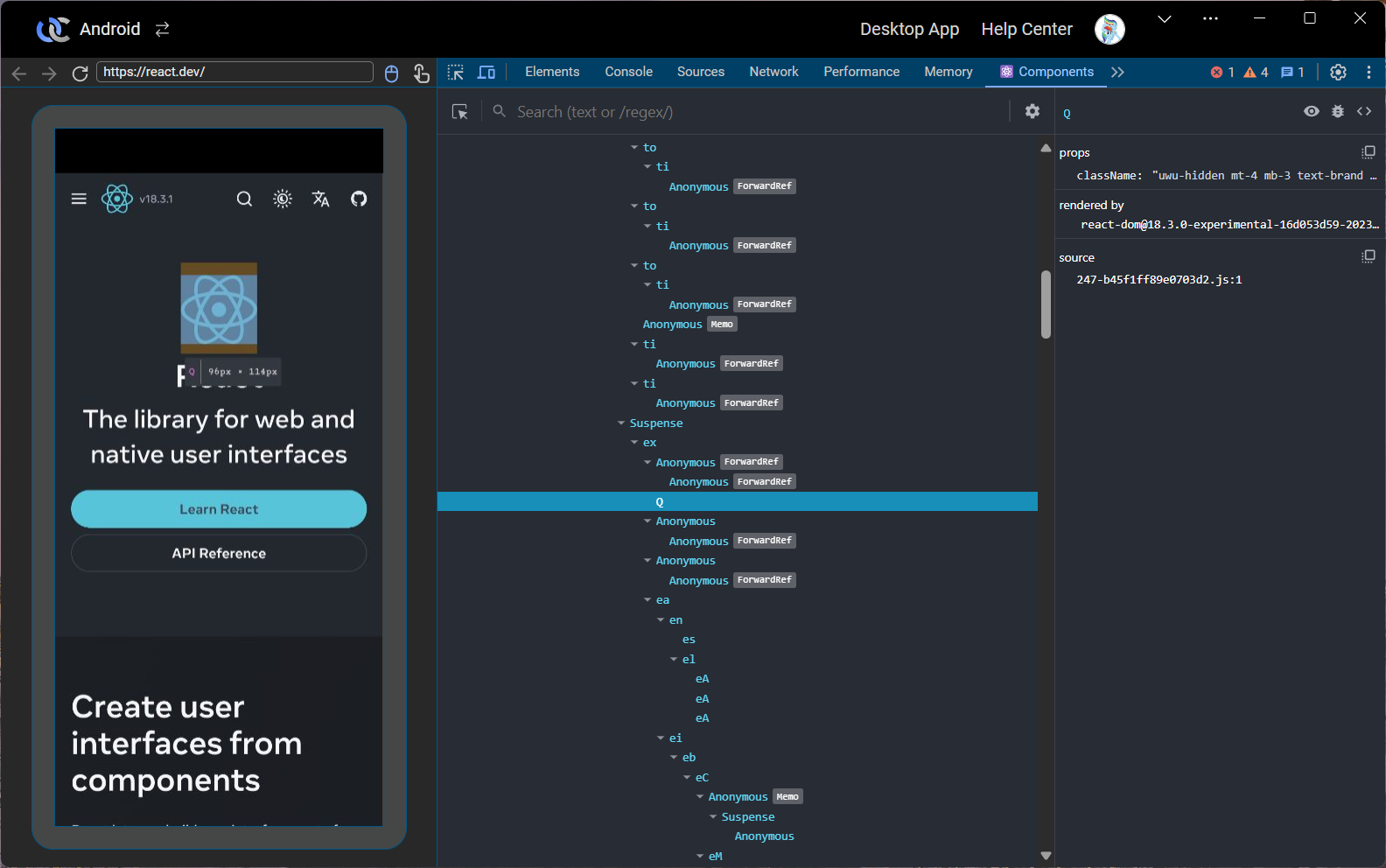Inspect matching DOM element eye icon
The image size is (1386, 868).
1312,111
